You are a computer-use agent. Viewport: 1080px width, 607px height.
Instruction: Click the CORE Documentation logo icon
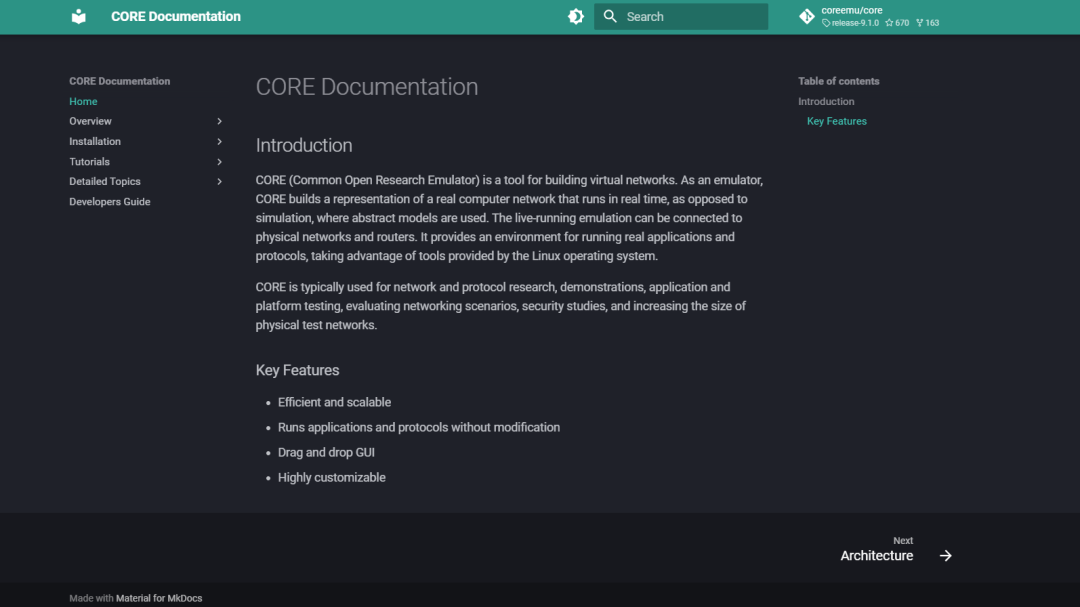[79, 17]
